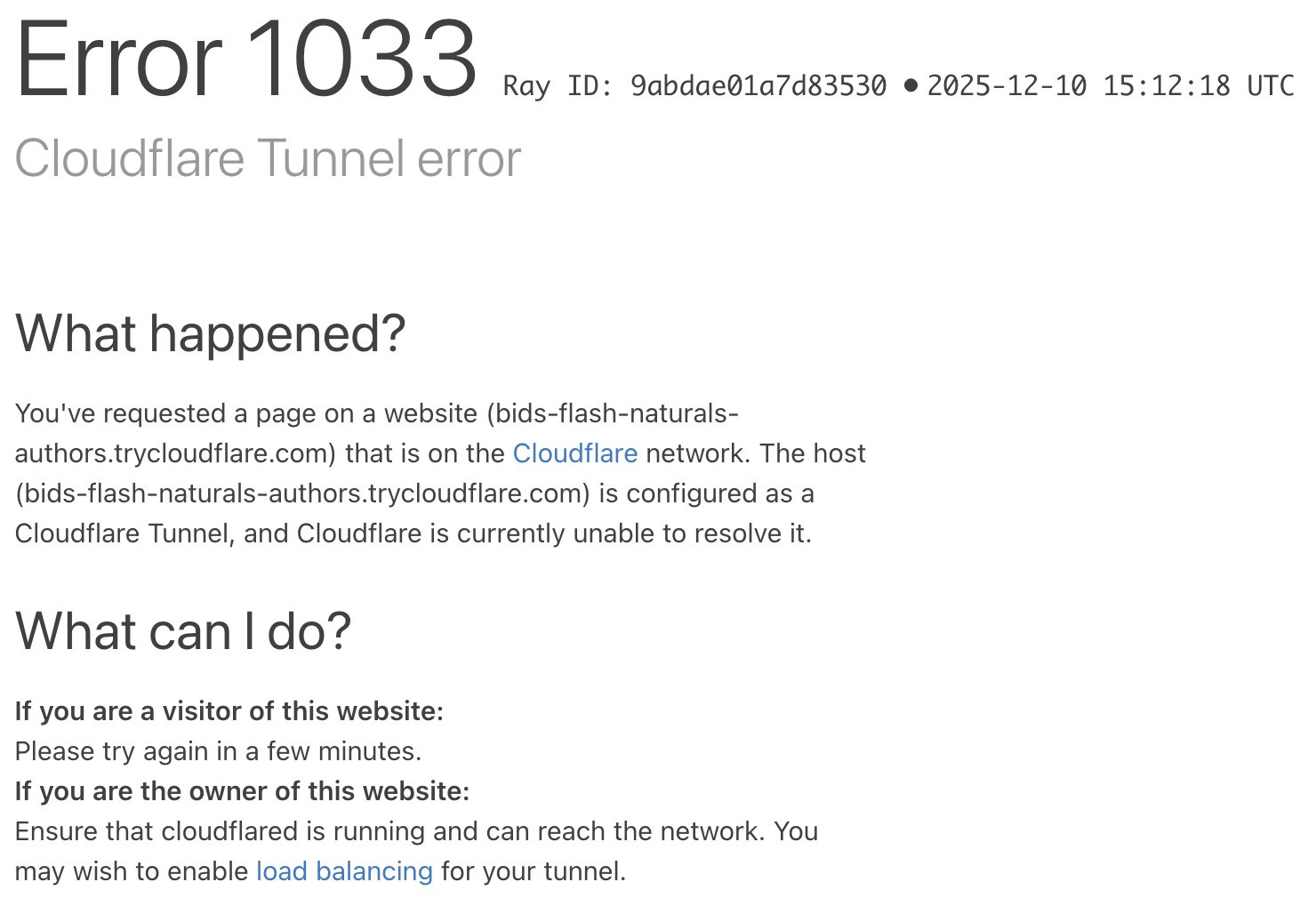Click the bullet dot after the Ray ID

coord(910,85)
